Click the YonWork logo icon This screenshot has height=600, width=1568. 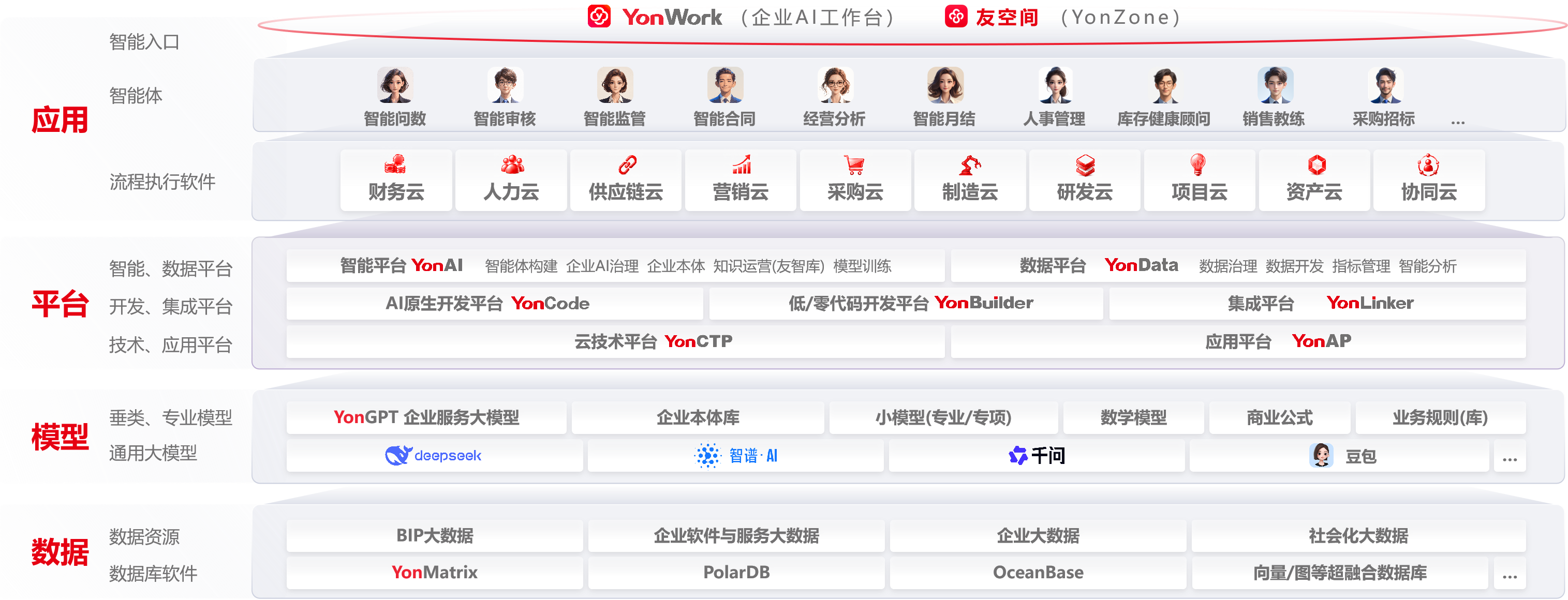[x=599, y=17]
